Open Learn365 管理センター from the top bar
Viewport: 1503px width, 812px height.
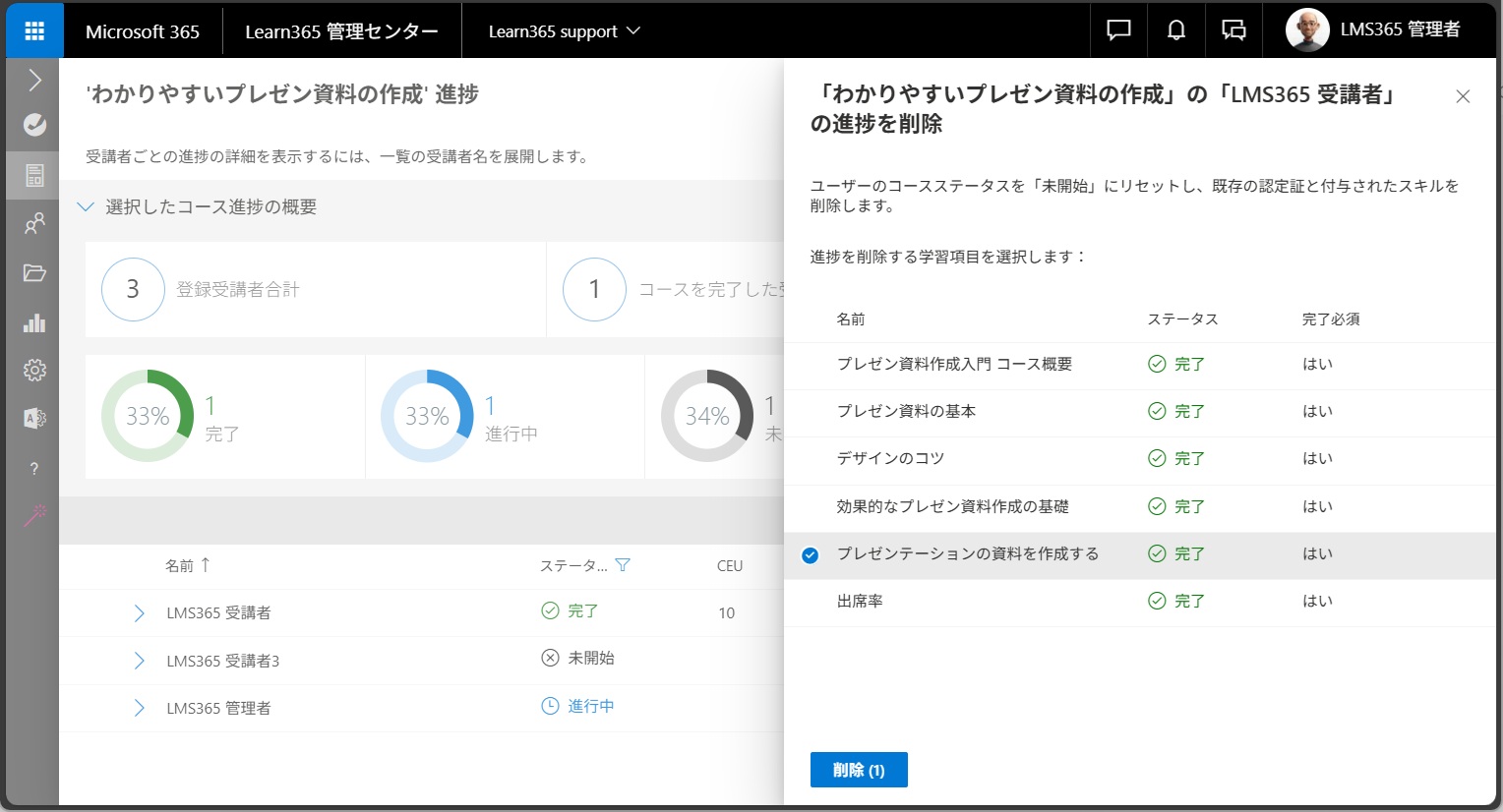click(x=341, y=31)
